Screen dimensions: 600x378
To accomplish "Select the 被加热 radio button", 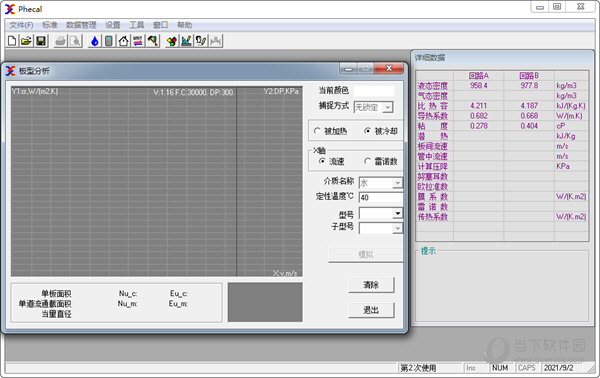I will (x=317, y=131).
